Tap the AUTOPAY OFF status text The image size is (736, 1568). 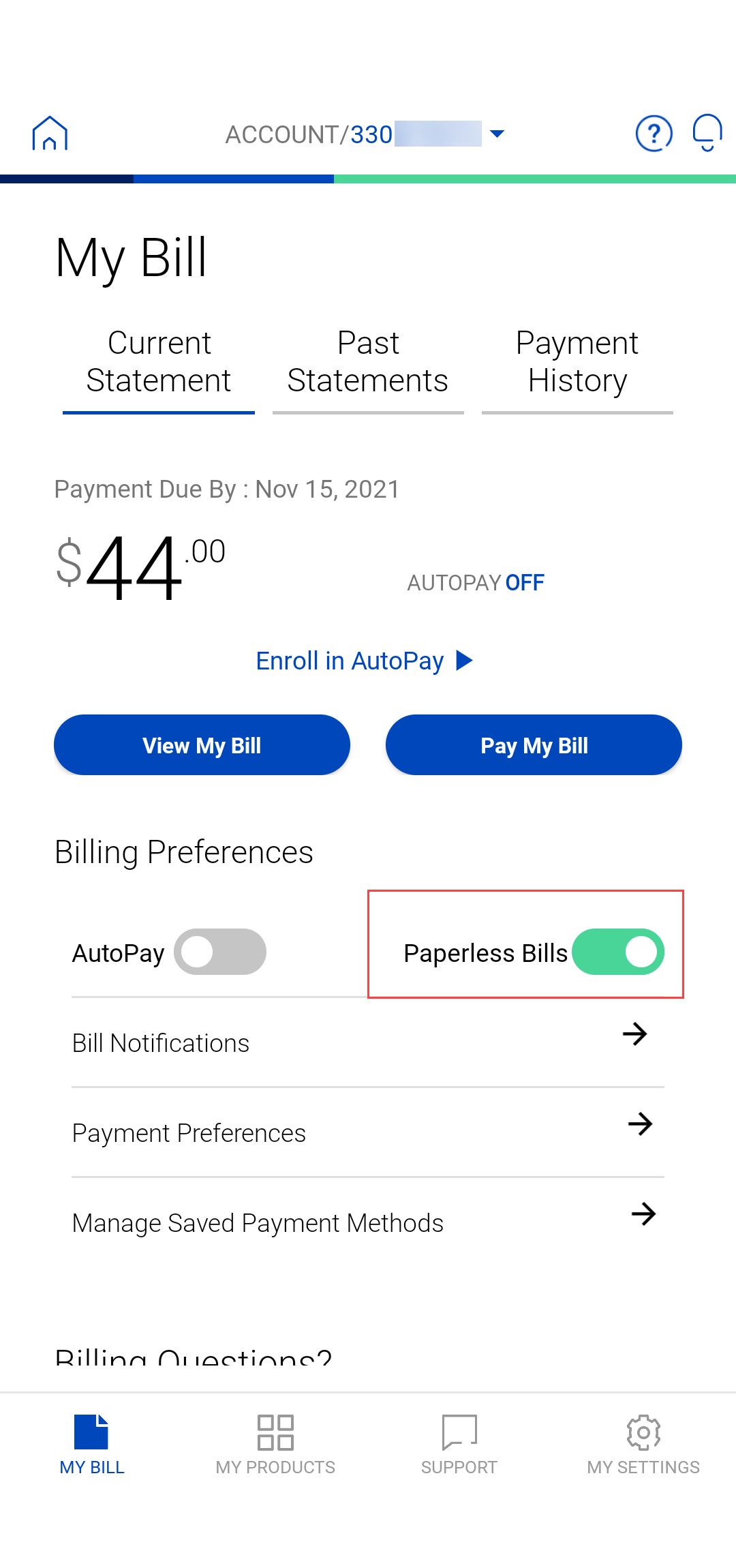(476, 583)
